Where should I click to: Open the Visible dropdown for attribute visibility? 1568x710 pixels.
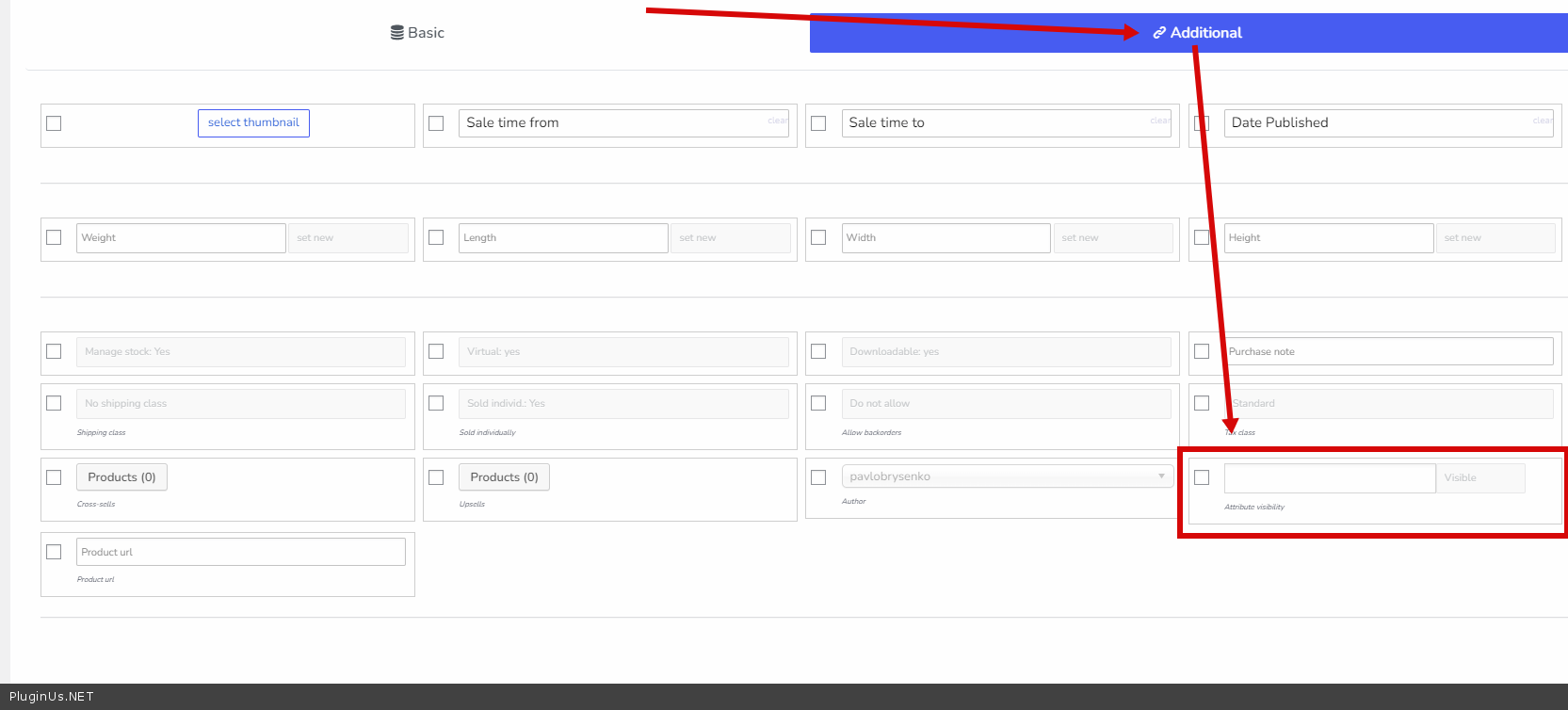pyautogui.click(x=1479, y=478)
